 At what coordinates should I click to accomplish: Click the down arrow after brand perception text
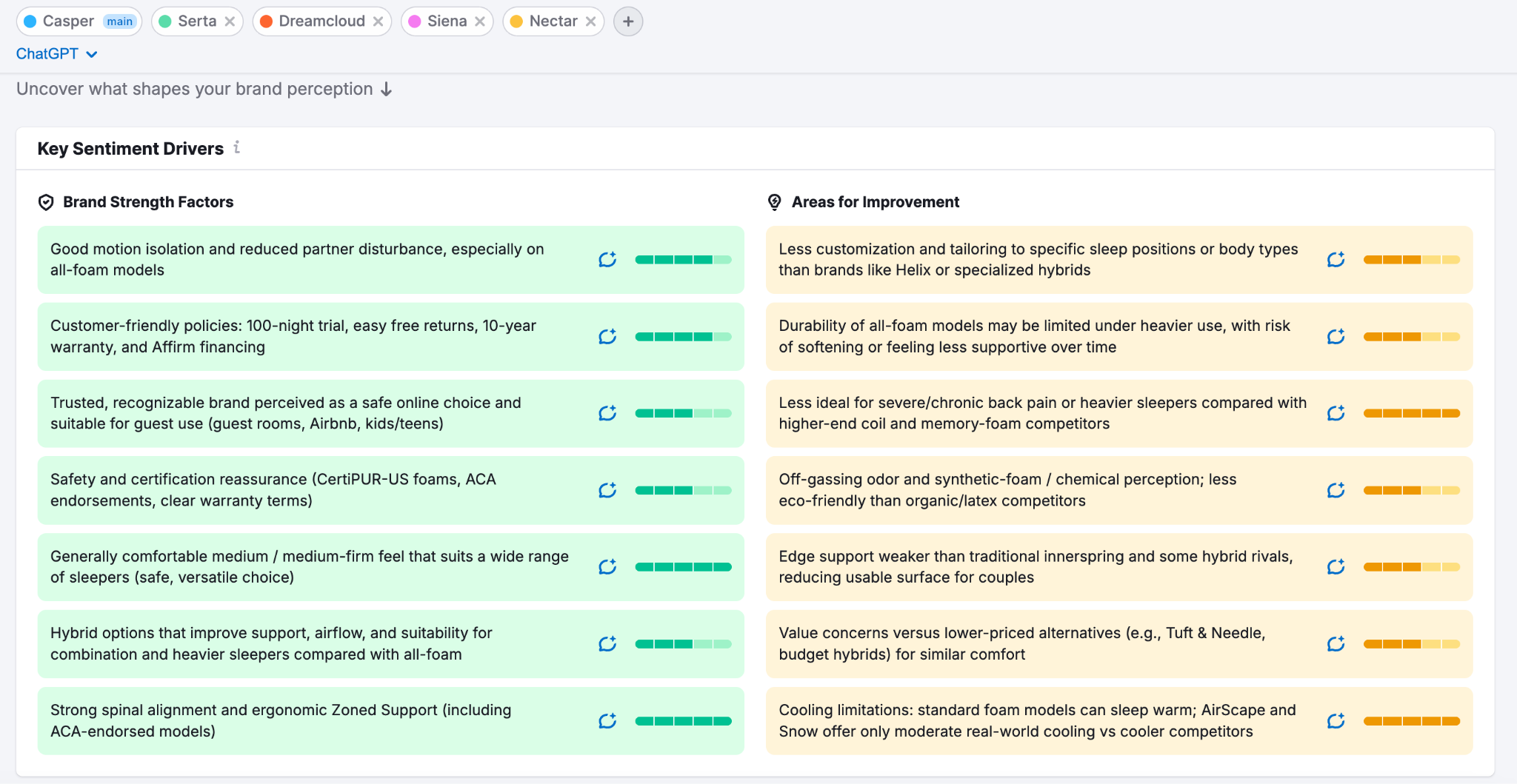(x=386, y=90)
